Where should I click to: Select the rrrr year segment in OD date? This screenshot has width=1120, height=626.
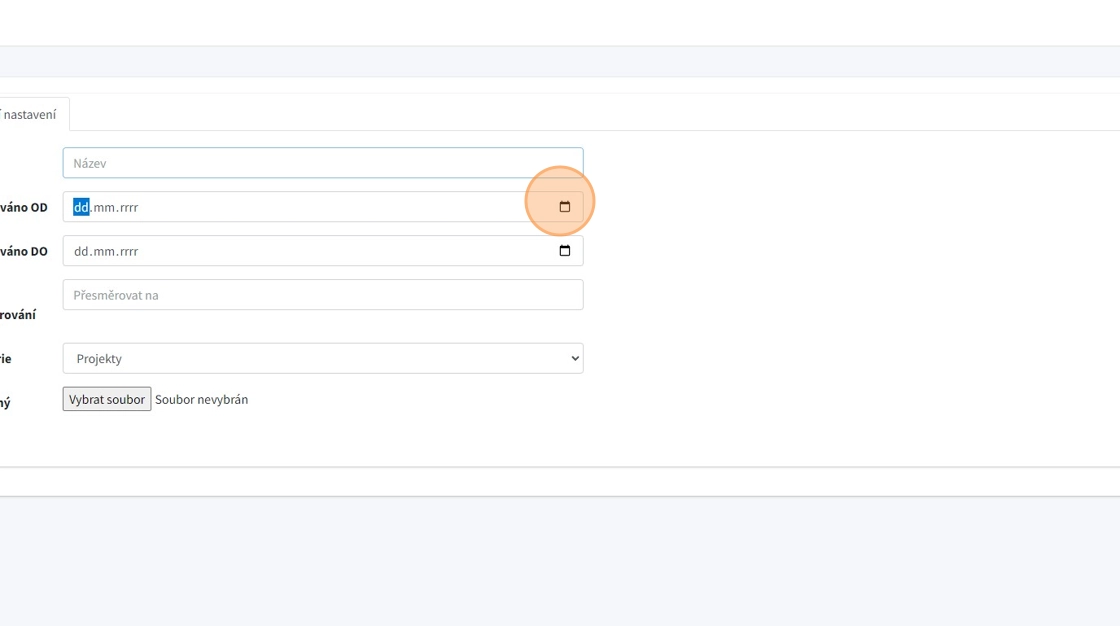128,208
